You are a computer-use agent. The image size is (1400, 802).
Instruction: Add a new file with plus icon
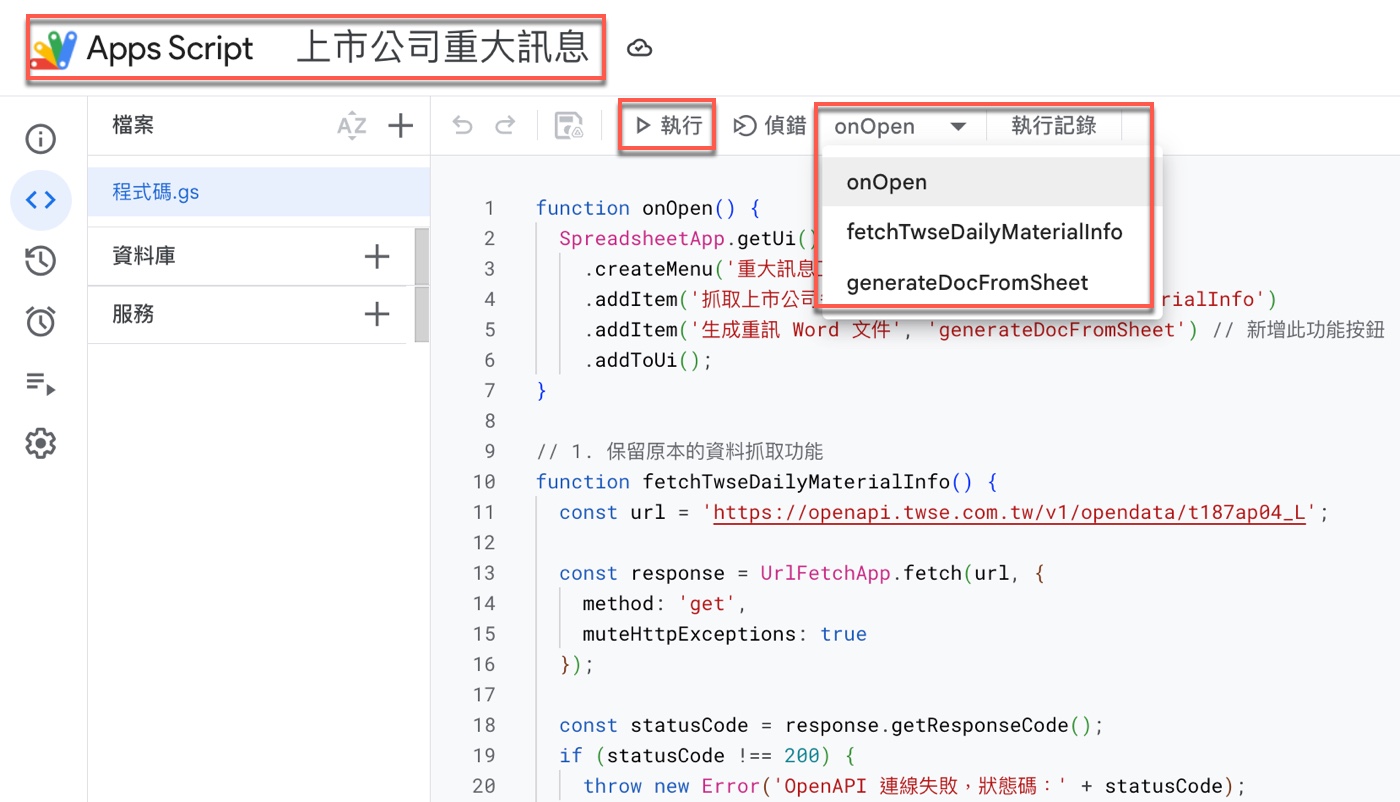(400, 126)
